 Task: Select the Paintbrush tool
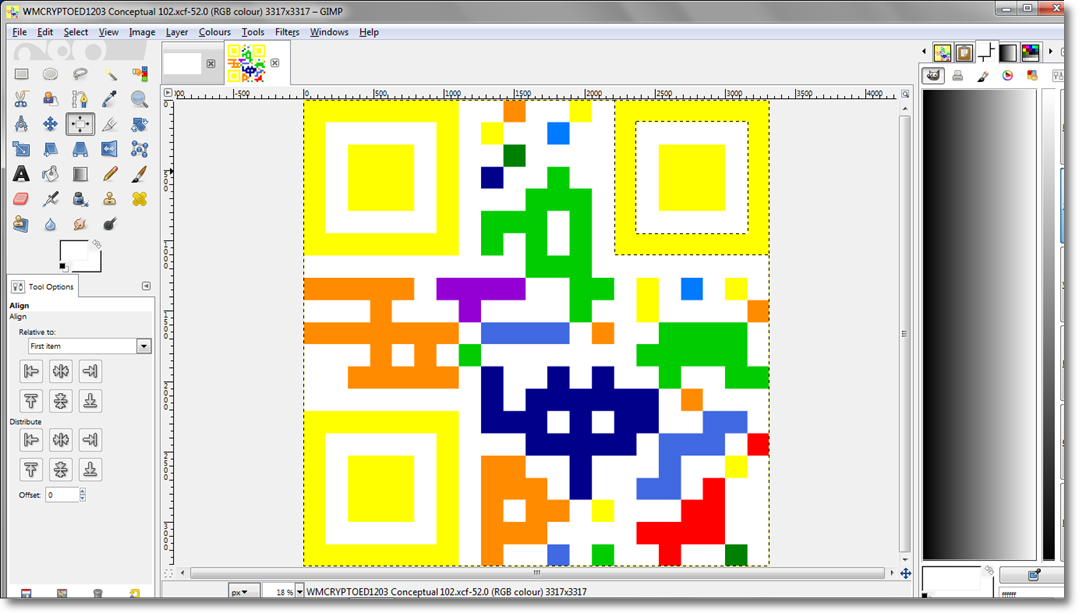click(139, 174)
